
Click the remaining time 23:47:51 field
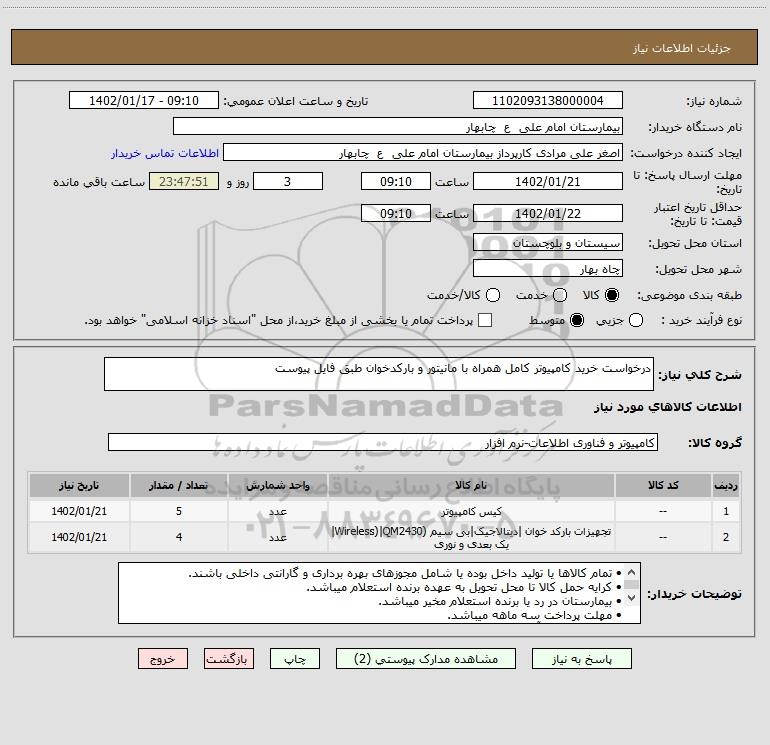point(184,181)
